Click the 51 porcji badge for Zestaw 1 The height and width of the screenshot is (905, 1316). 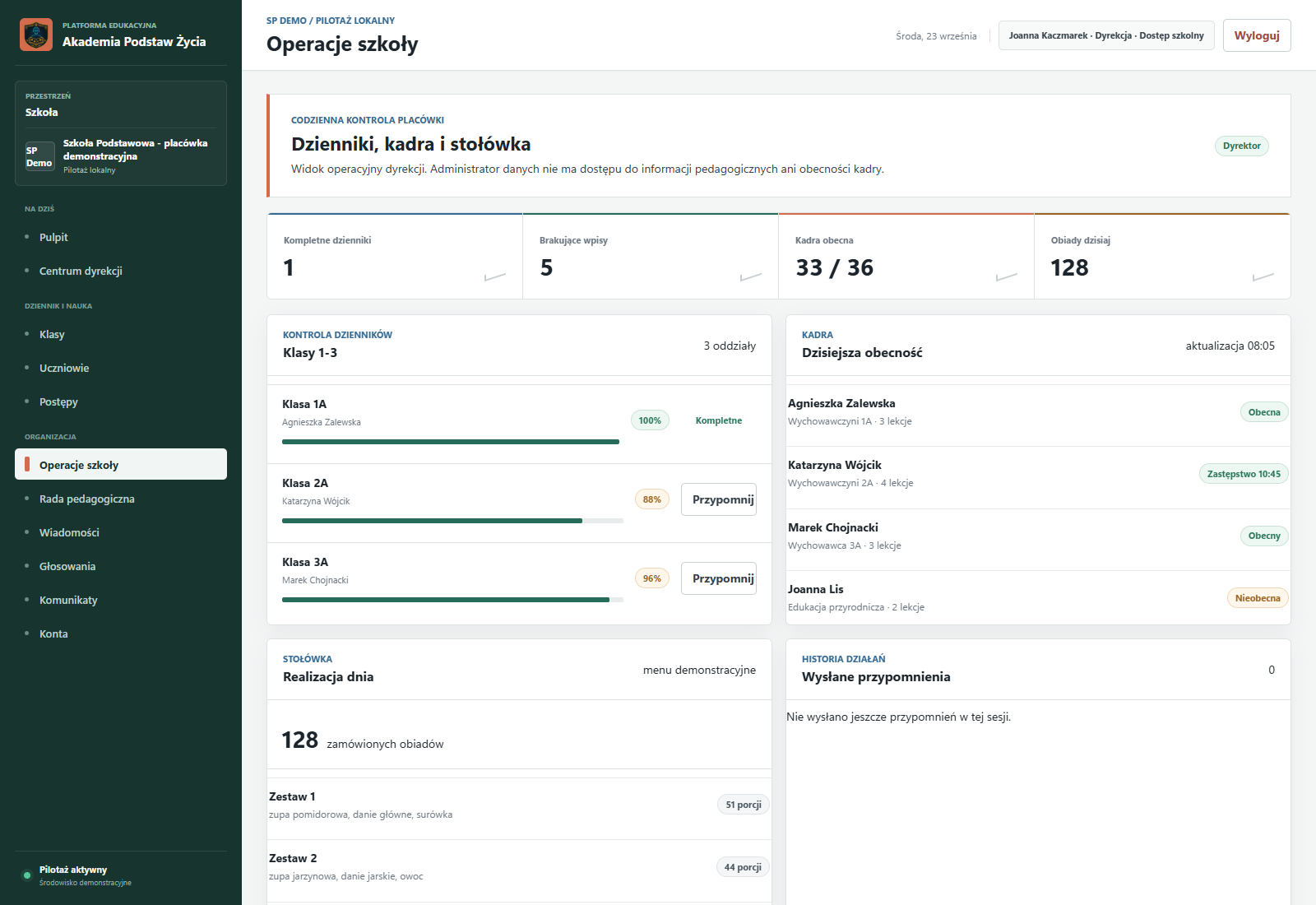tap(744, 805)
